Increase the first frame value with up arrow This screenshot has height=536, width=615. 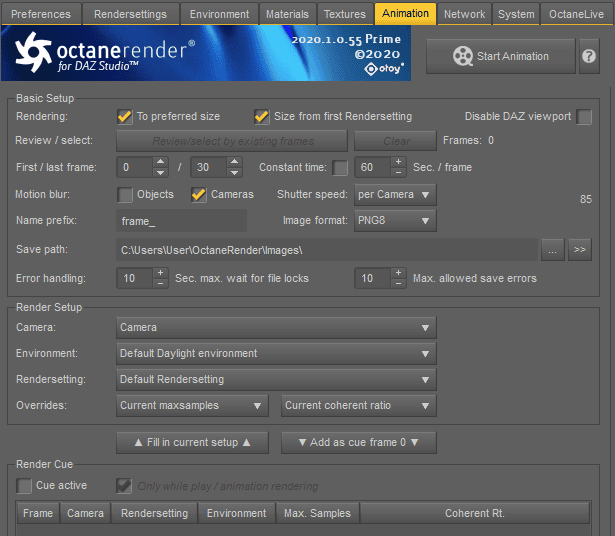(160, 161)
